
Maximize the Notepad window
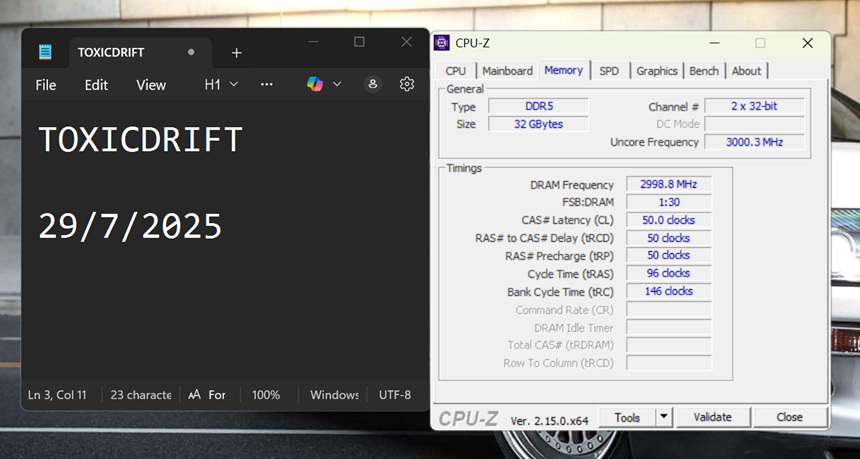(359, 42)
